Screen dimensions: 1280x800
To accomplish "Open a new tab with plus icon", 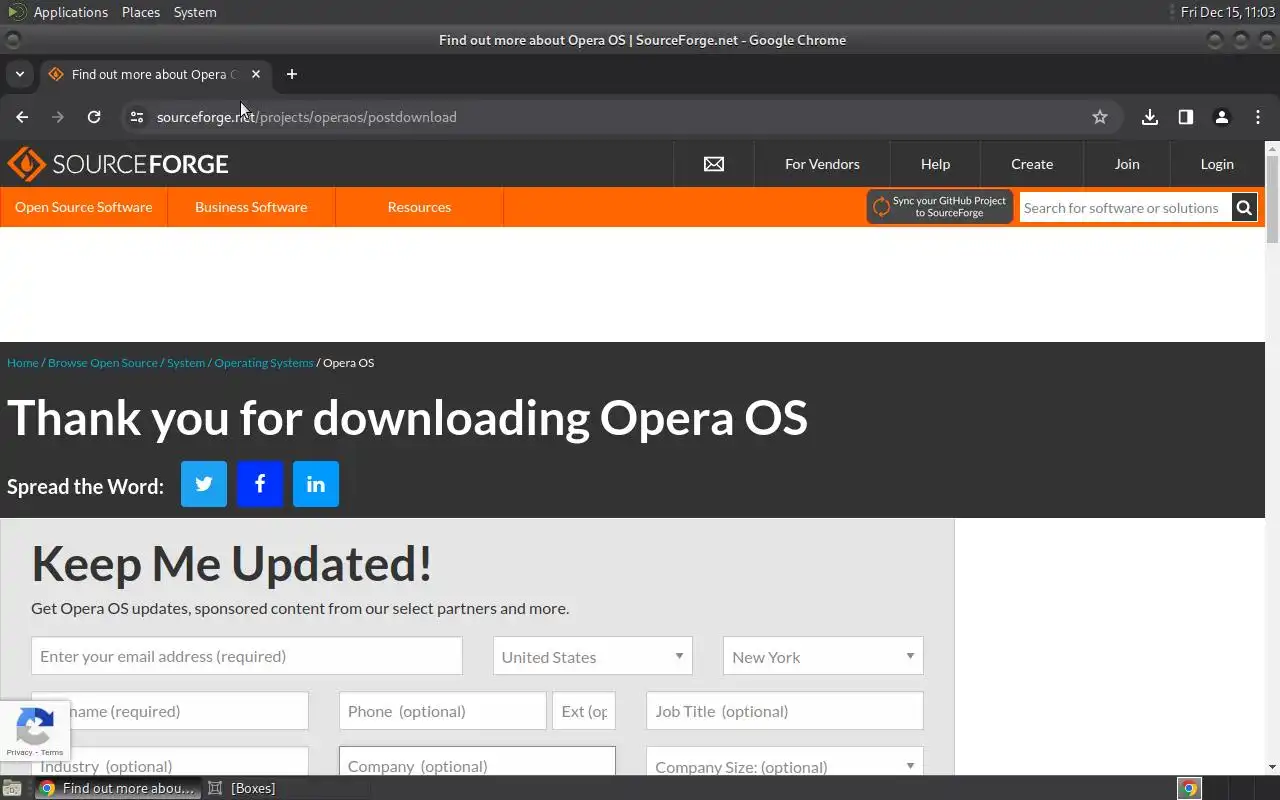I will click(292, 74).
